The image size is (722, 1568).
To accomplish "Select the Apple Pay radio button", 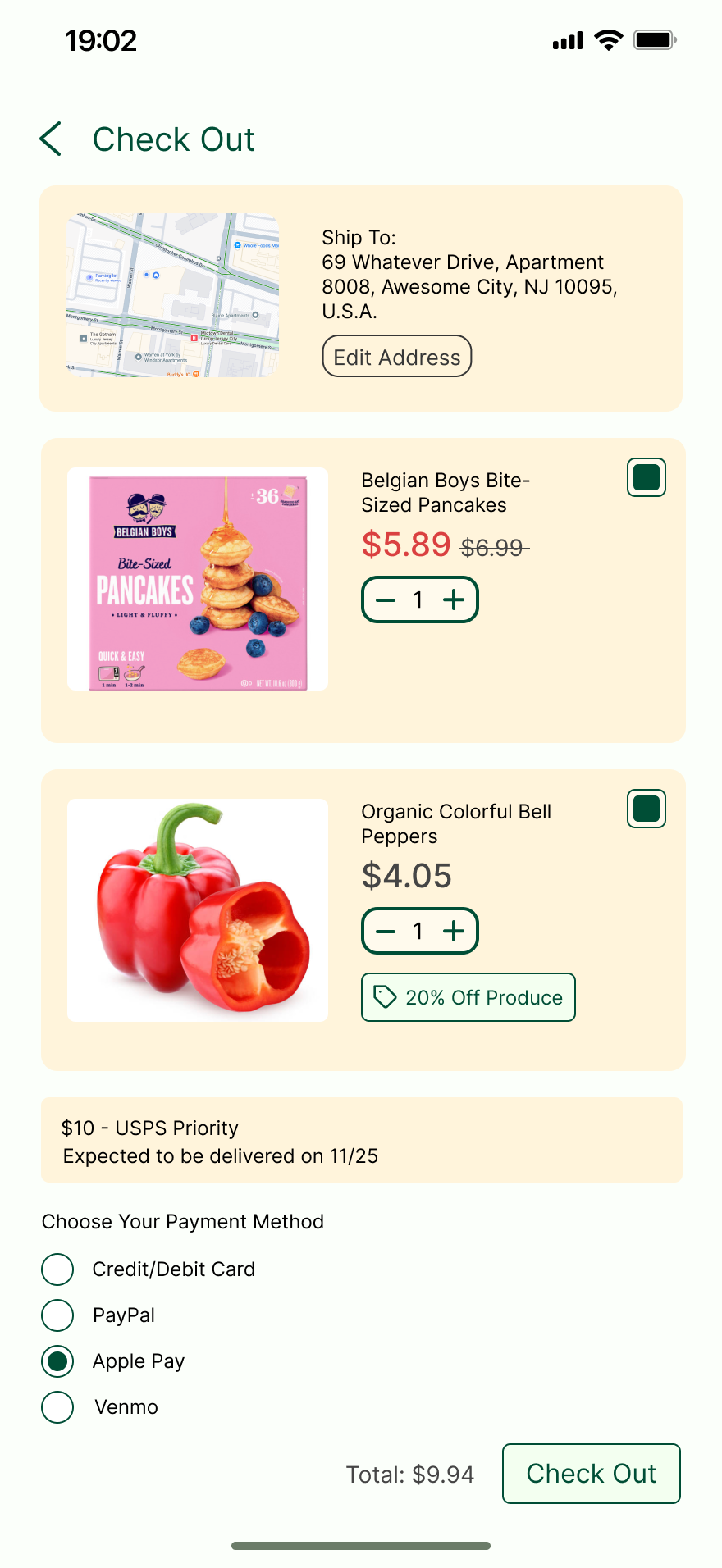I will [x=57, y=1361].
